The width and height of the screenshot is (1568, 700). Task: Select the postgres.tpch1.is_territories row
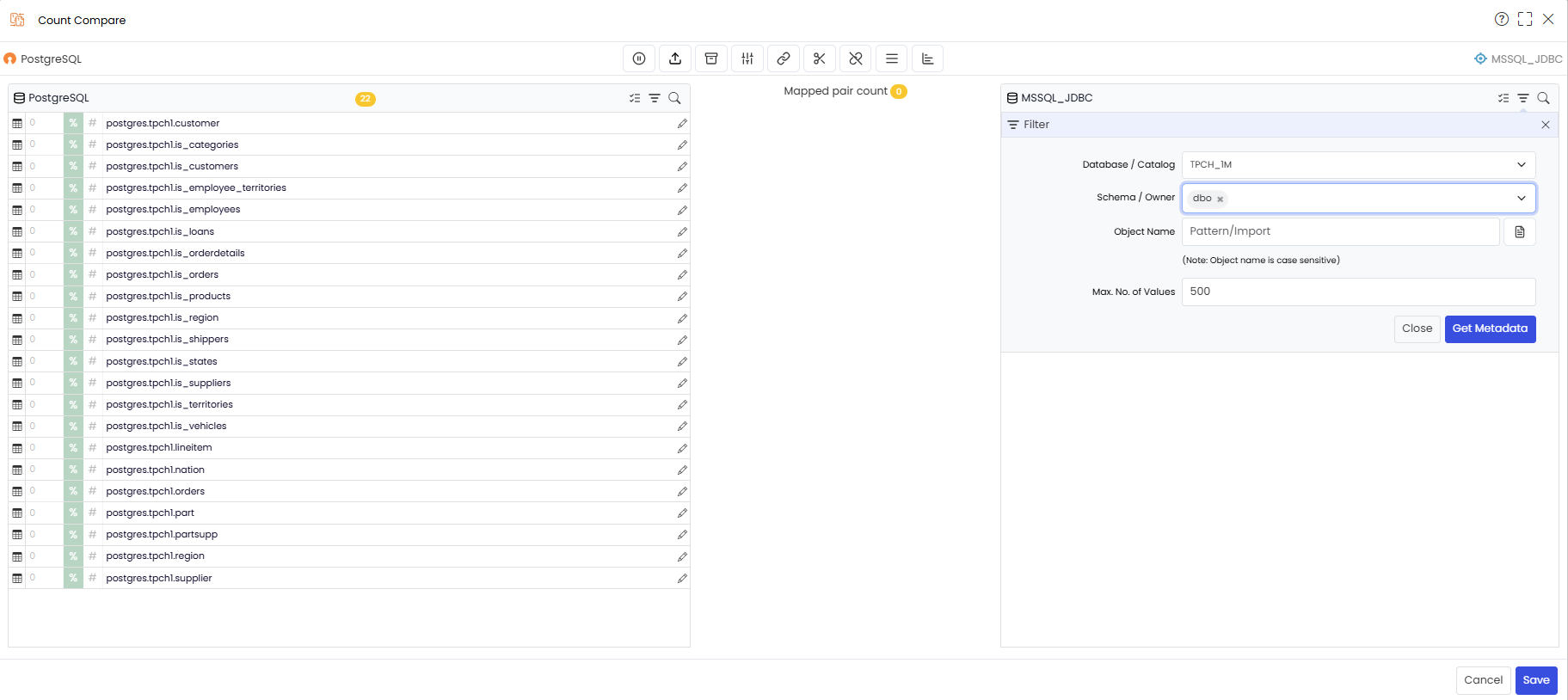click(349, 405)
